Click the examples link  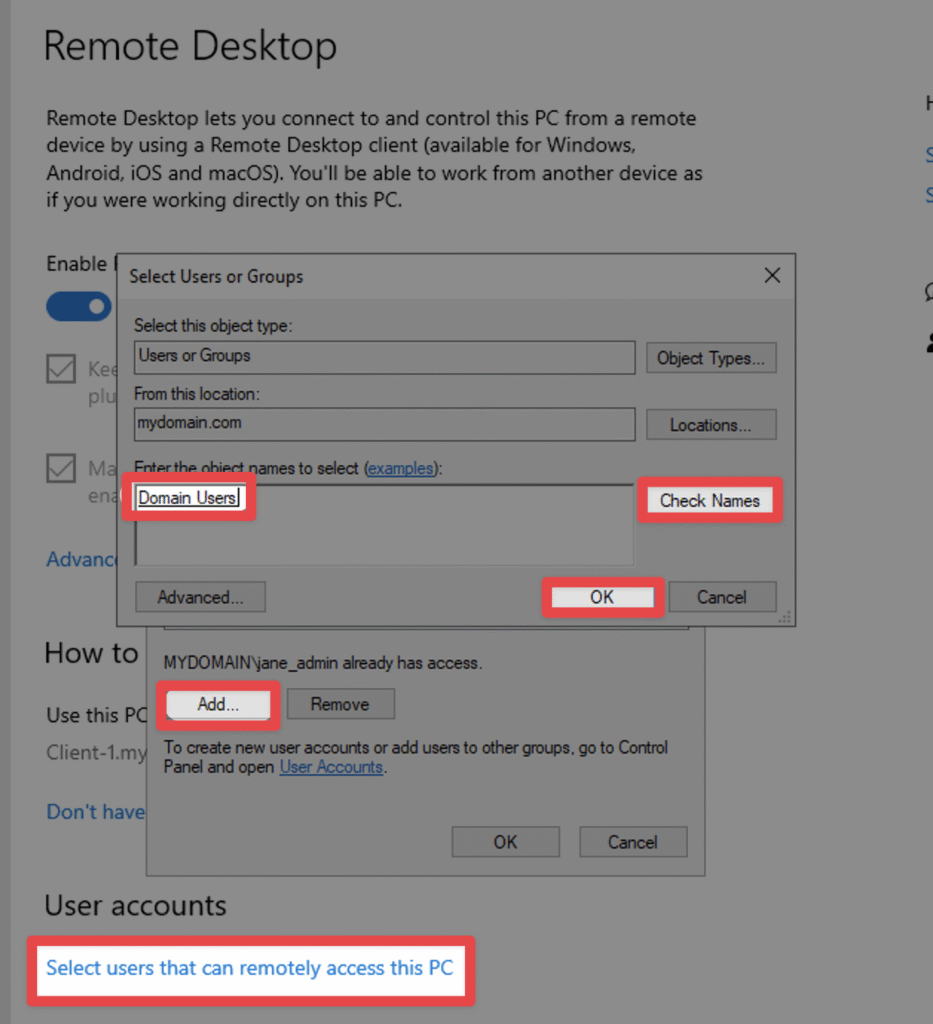[401, 468]
